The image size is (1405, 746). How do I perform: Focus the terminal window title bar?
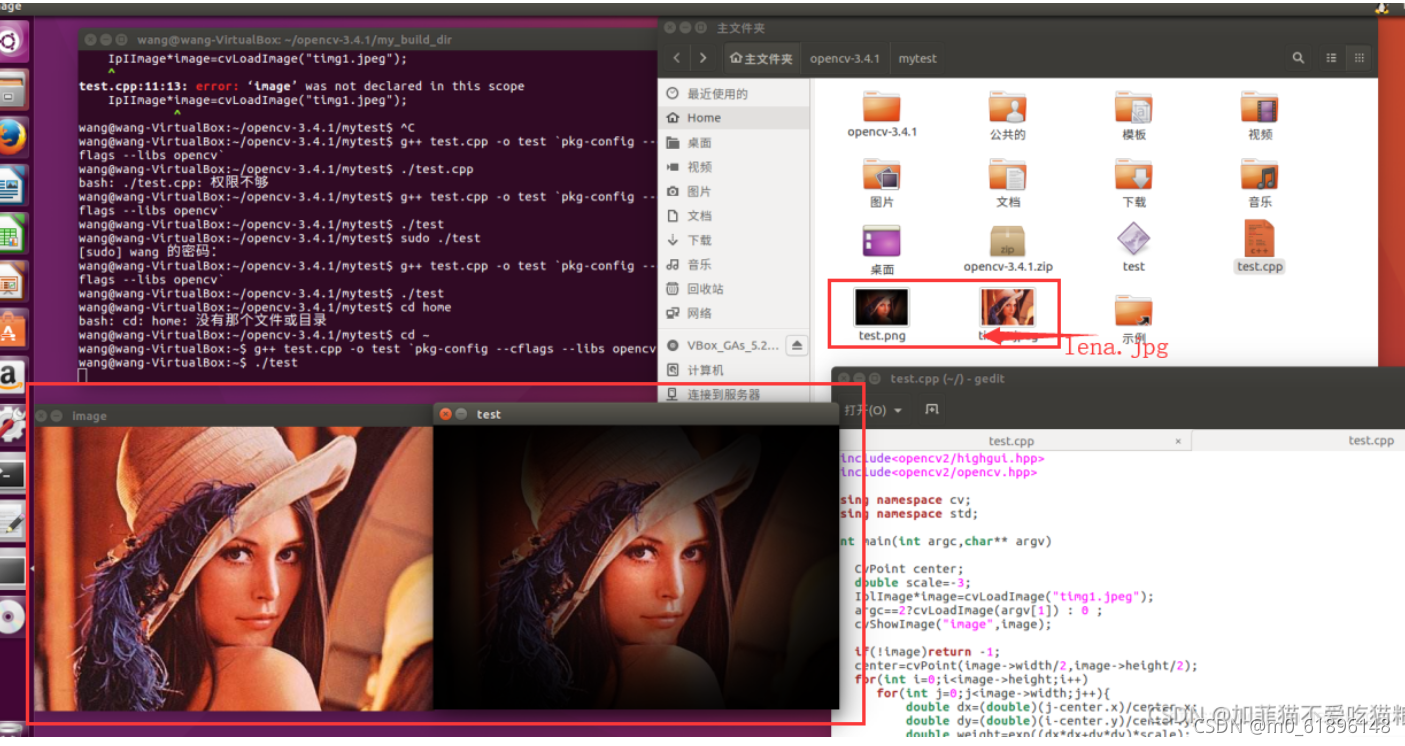coord(367,39)
